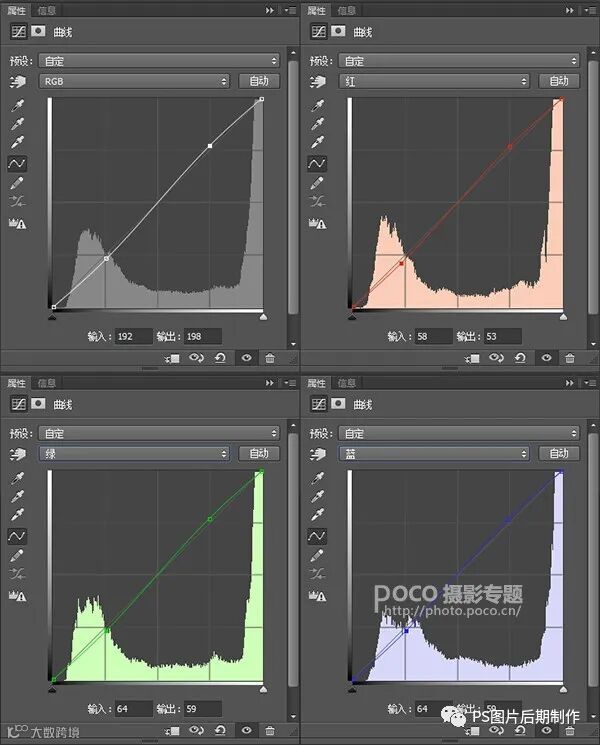Click on-image adjustment hand in Blue panel
Viewport: 600px width, 745px height.
coord(317,454)
